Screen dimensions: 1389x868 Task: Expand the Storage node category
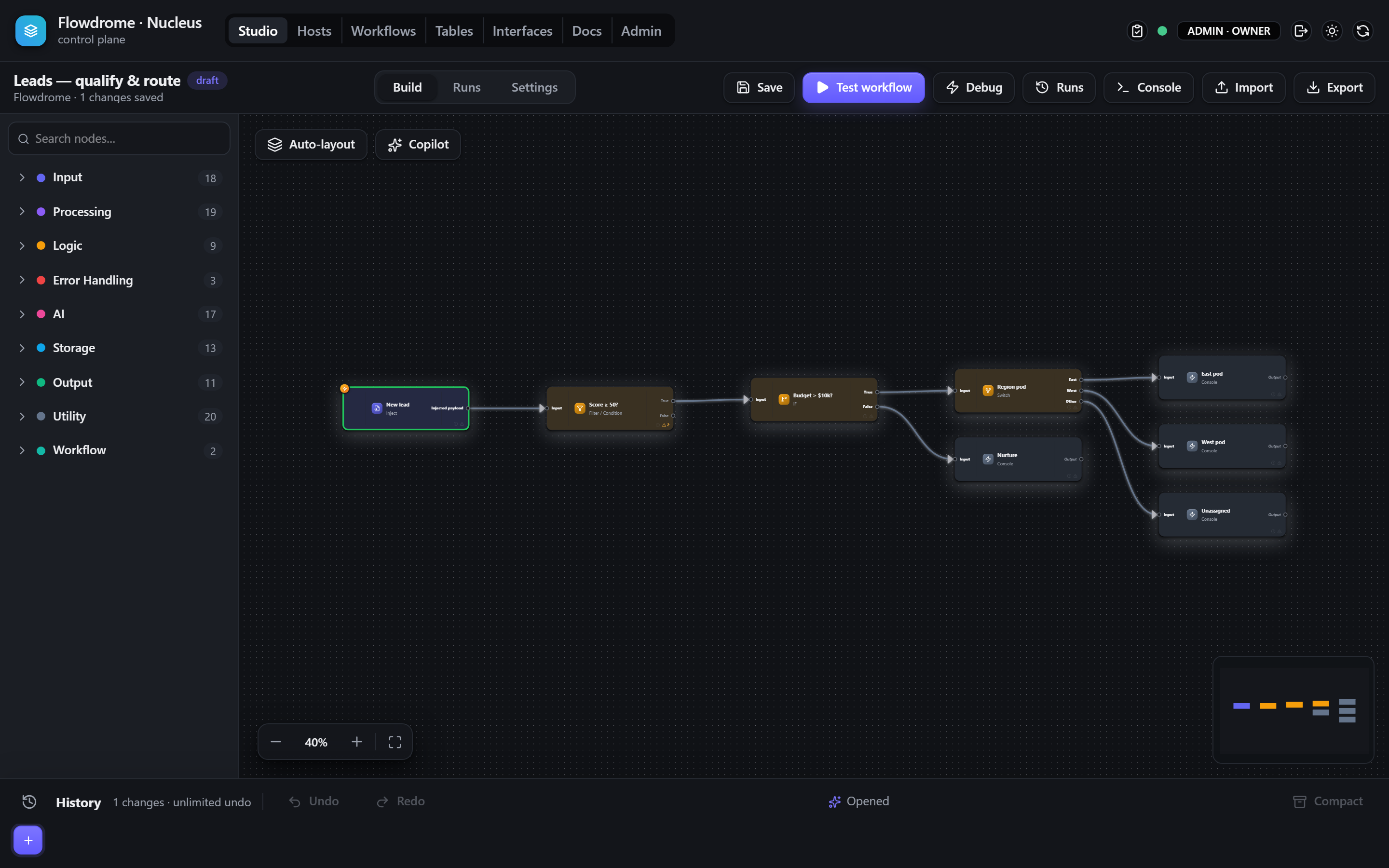(x=119, y=348)
